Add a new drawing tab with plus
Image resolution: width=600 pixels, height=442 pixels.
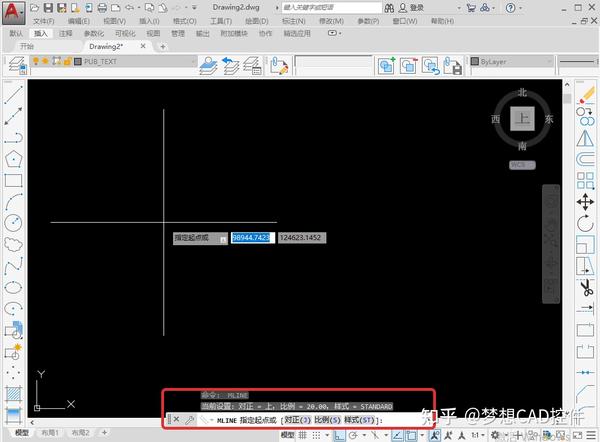(163, 47)
